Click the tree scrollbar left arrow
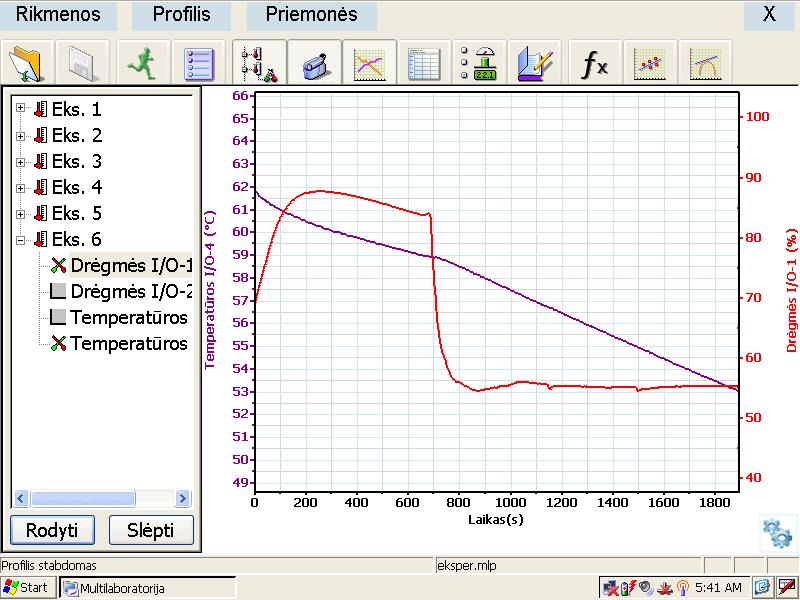The width and height of the screenshot is (800, 600). pyautogui.click(x=20, y=498)
